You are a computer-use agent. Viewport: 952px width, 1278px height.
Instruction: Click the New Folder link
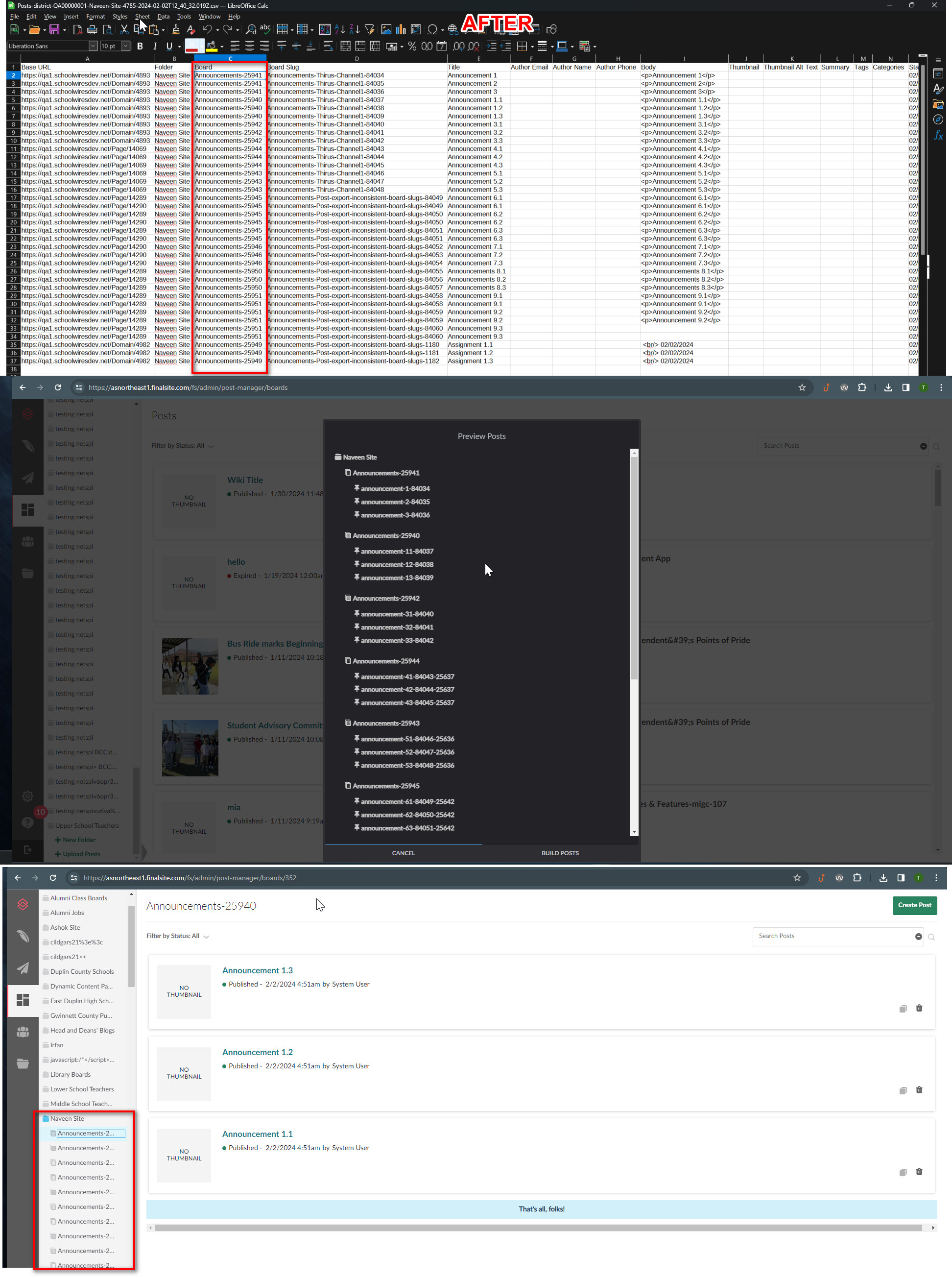79,840
